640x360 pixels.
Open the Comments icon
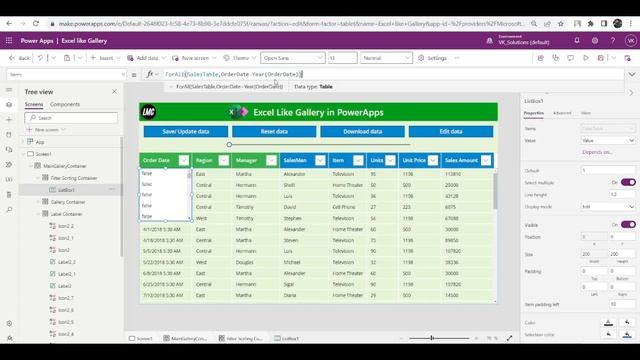point(570,58)
